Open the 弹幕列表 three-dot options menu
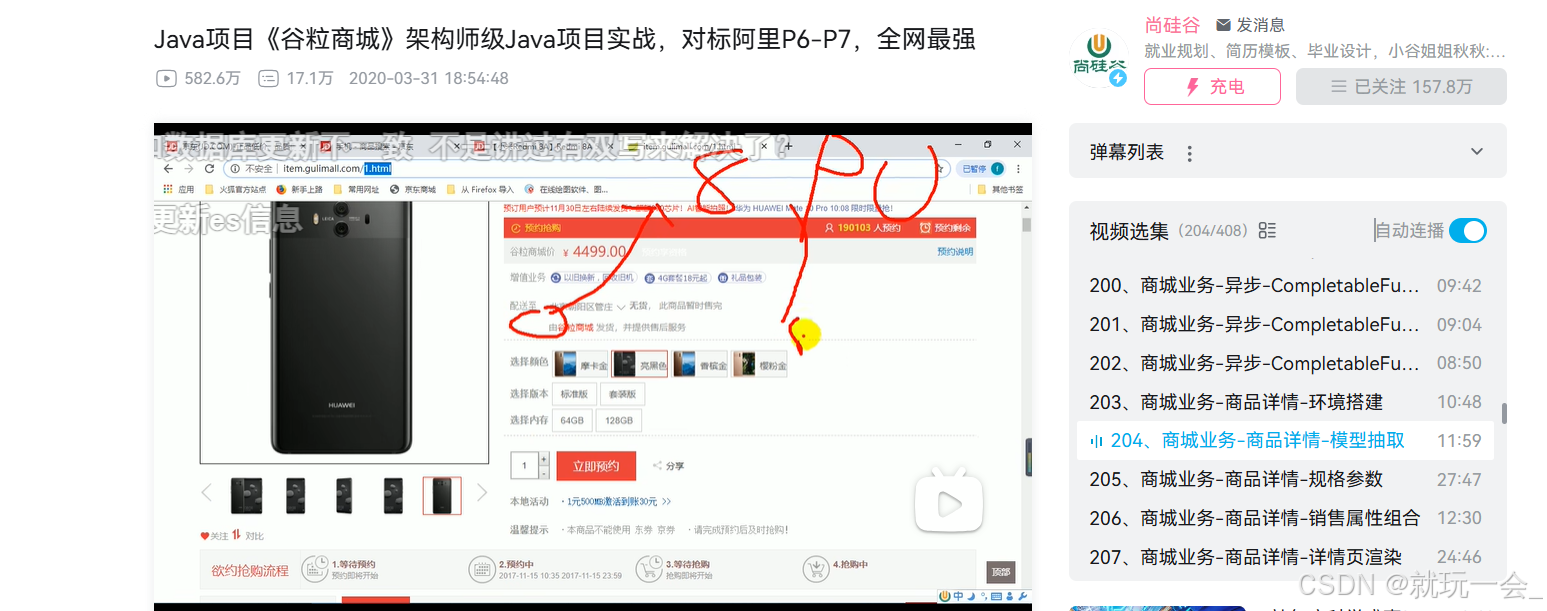Viewport: 1547px width, 611px height. point(1190,153)
